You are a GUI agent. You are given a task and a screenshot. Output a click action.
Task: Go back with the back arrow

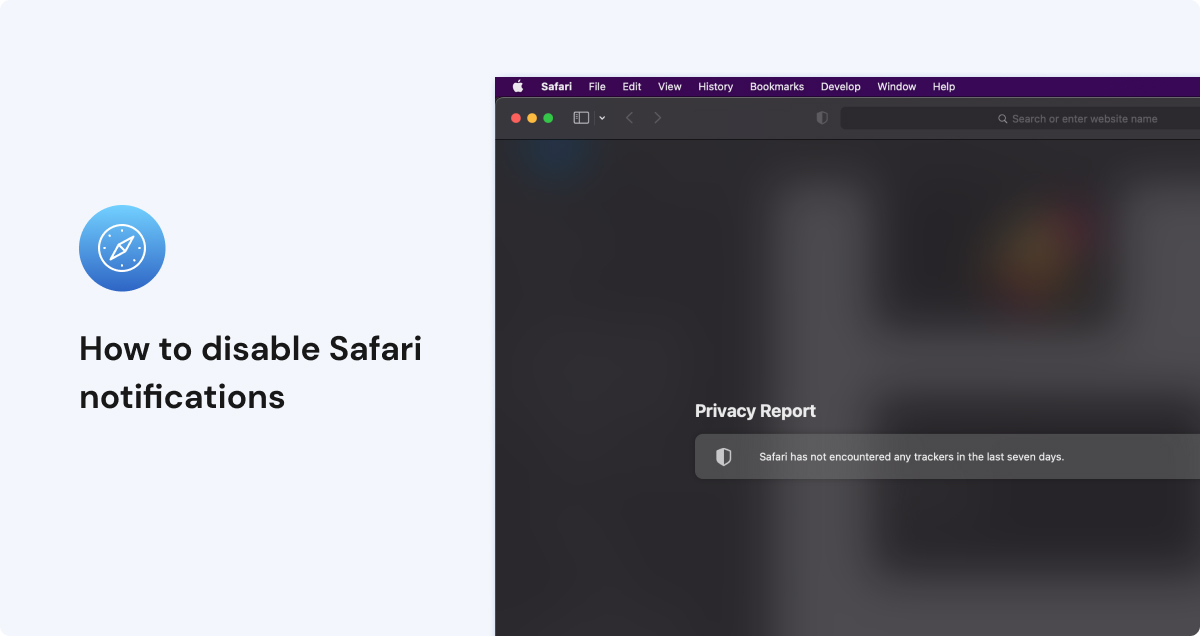click(x=629, y=118)
